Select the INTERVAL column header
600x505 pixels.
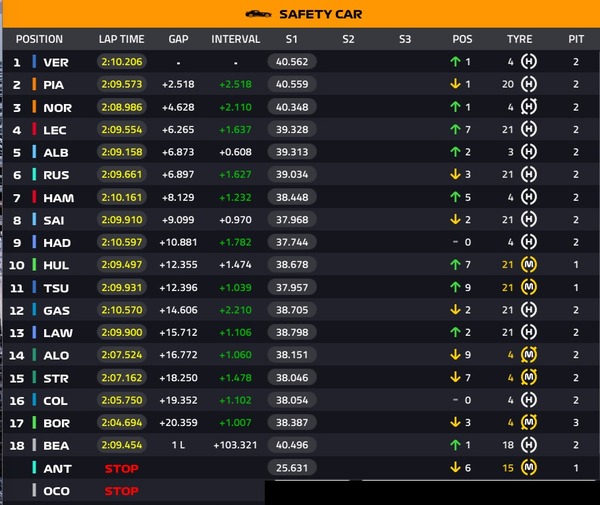(235, 39)
